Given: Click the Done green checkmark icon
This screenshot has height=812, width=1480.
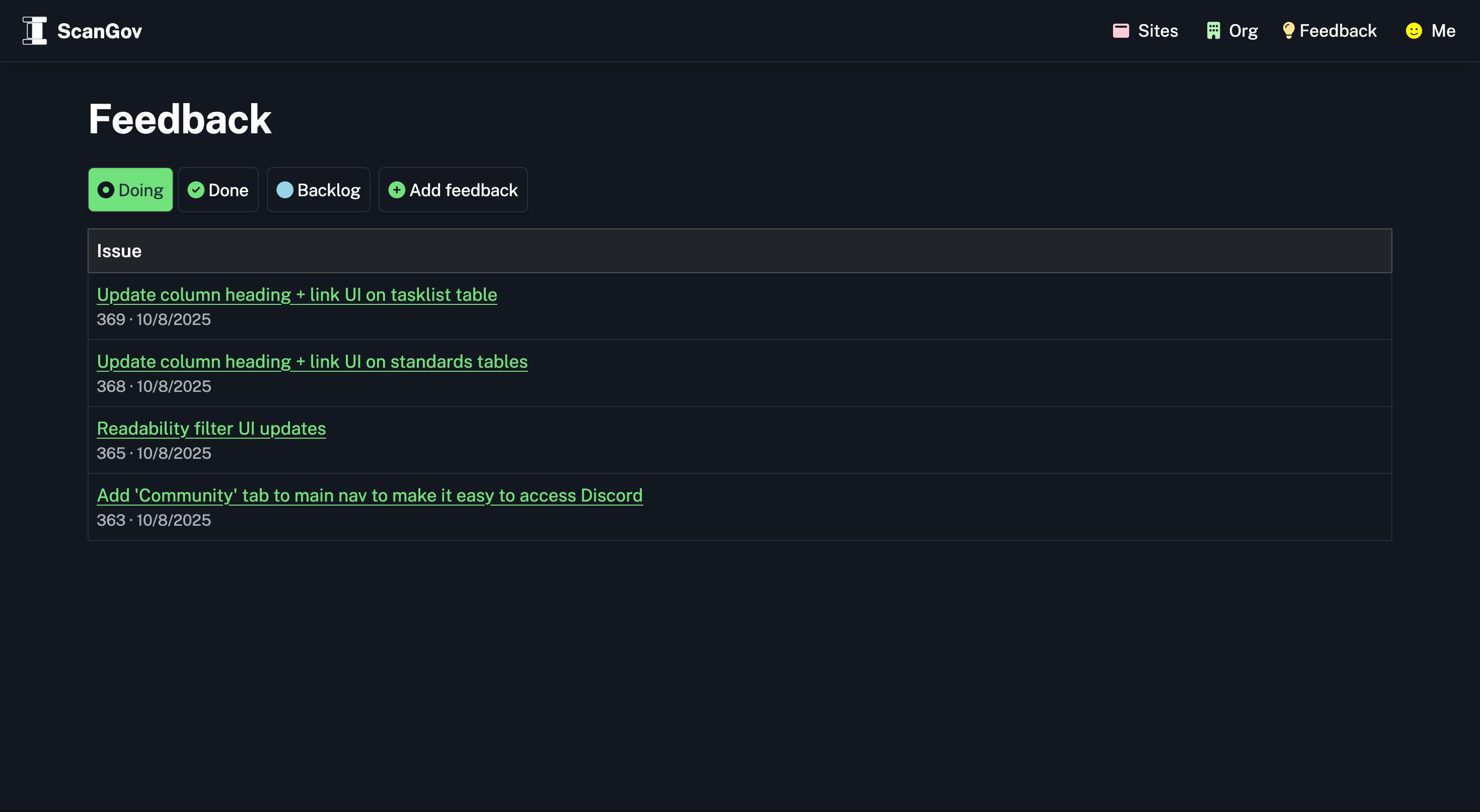Looking at the screenshot, I should 196,190.
